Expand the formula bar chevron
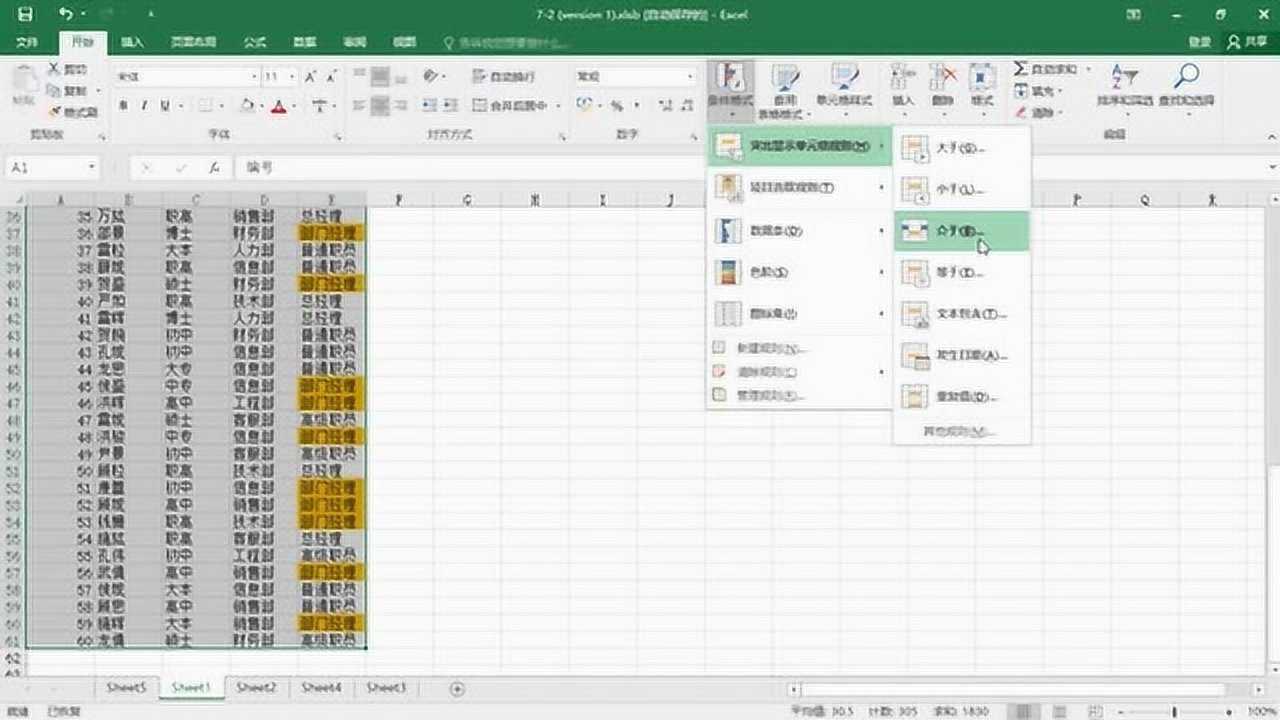Screen dimensions: 1280x720 click(1271, 168)
